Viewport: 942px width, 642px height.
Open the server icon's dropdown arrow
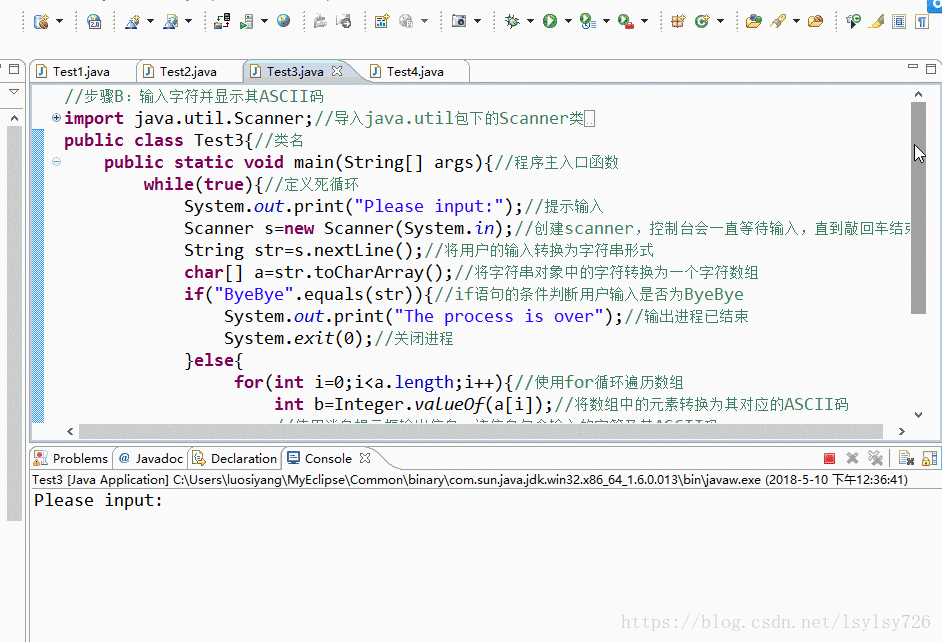(x=264, y=21)
